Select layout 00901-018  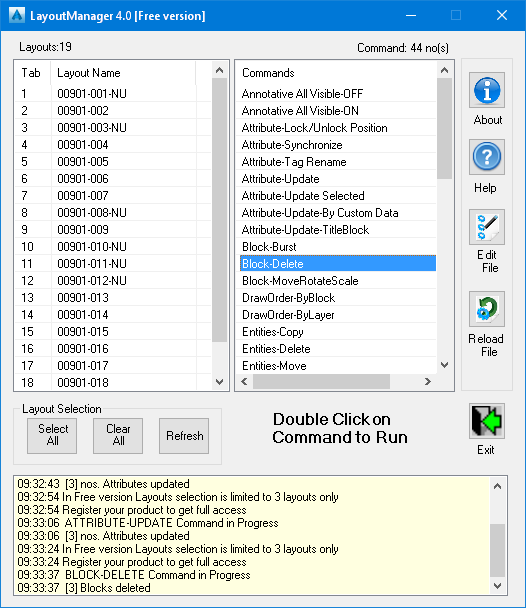(x=113, y=383)
